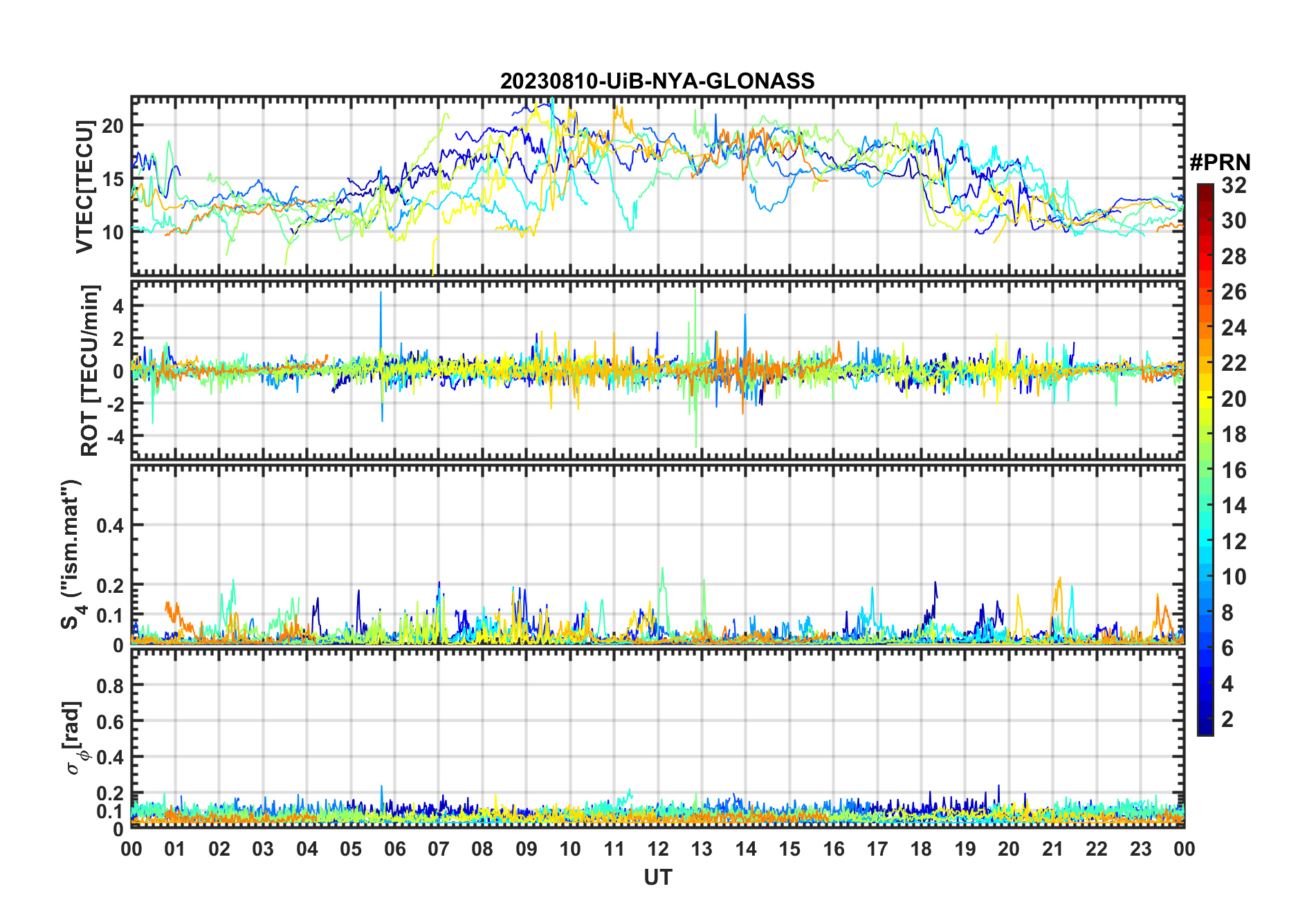Viewport: 1316px width, 920px height.
Task: Click the "UT" x-axis label
Action: [x=658, y=877]
